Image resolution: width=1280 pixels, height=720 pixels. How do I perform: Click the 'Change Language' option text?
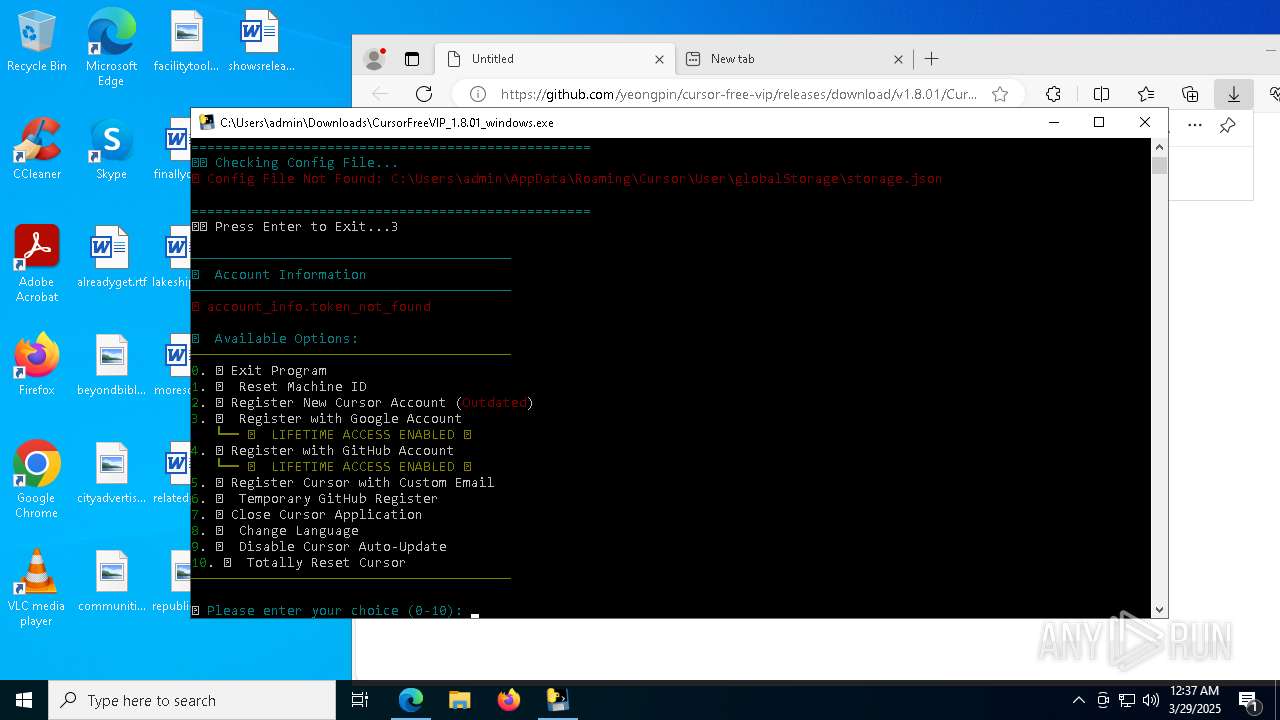[298, 530]
